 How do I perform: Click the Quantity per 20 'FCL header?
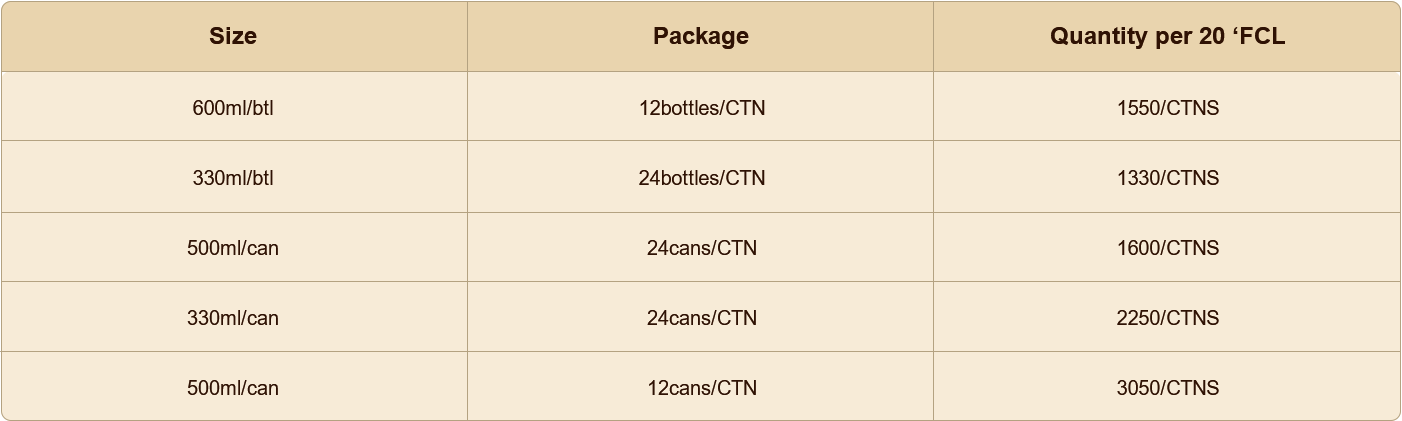click(x=1167, y=36)
